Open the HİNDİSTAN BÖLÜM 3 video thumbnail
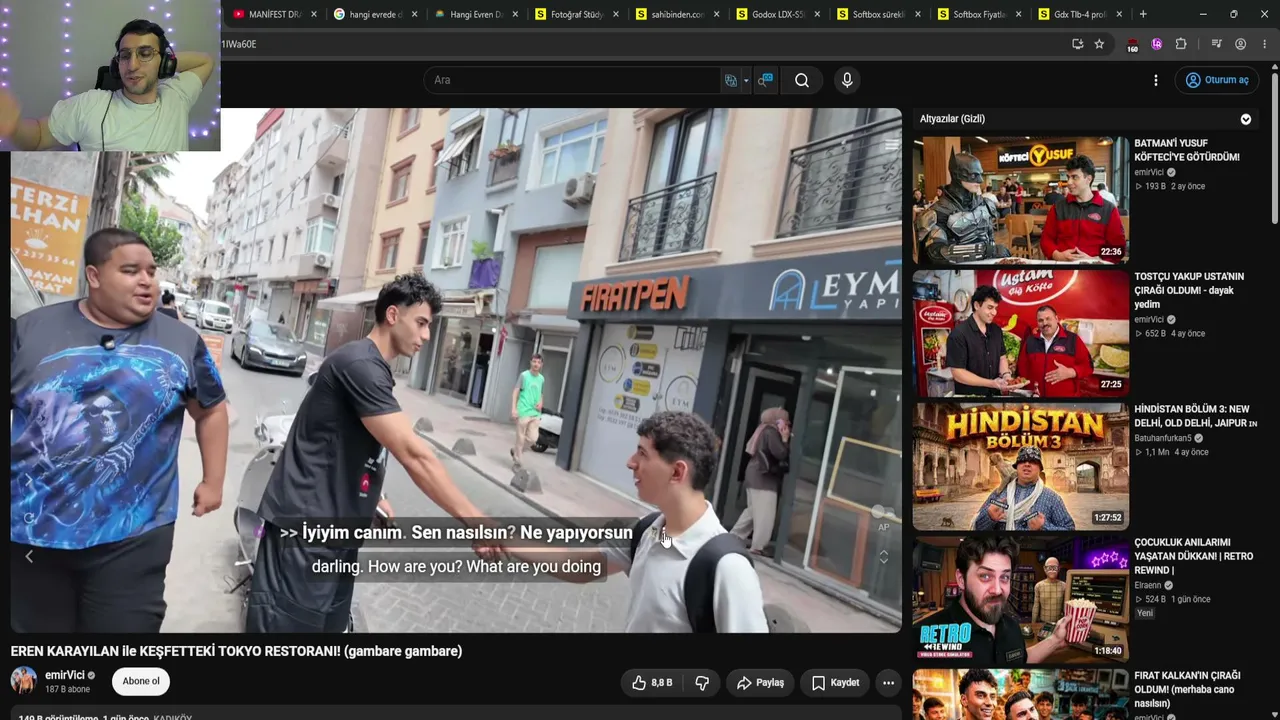 (x=1020, y=466)
